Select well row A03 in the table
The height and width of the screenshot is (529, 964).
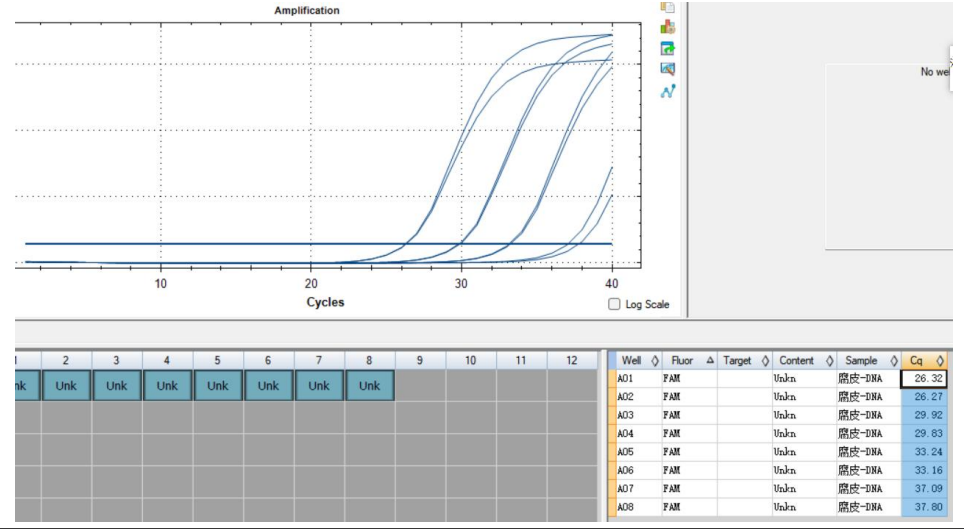tap(778, 415)
